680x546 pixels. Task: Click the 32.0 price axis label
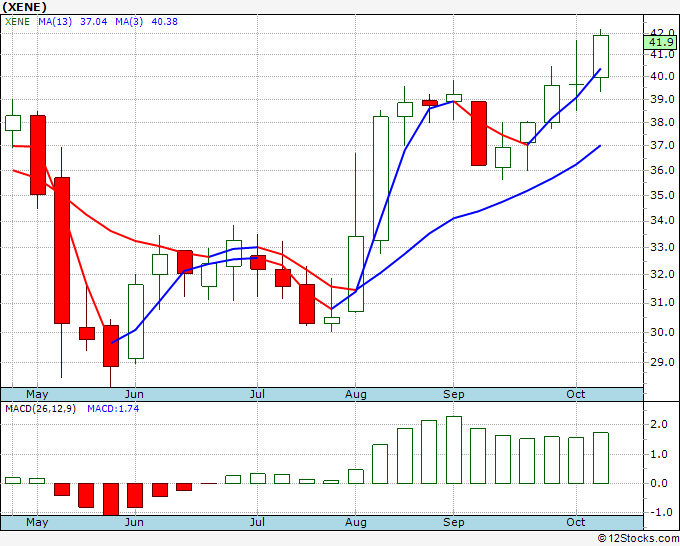click(663, 274)
